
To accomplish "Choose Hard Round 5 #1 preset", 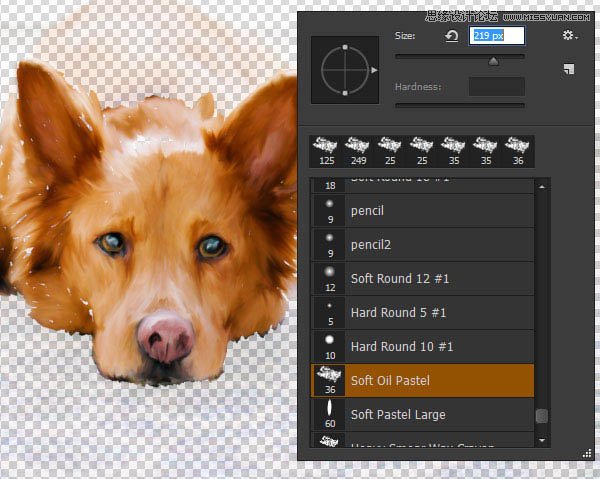I will tap(422, 313).
